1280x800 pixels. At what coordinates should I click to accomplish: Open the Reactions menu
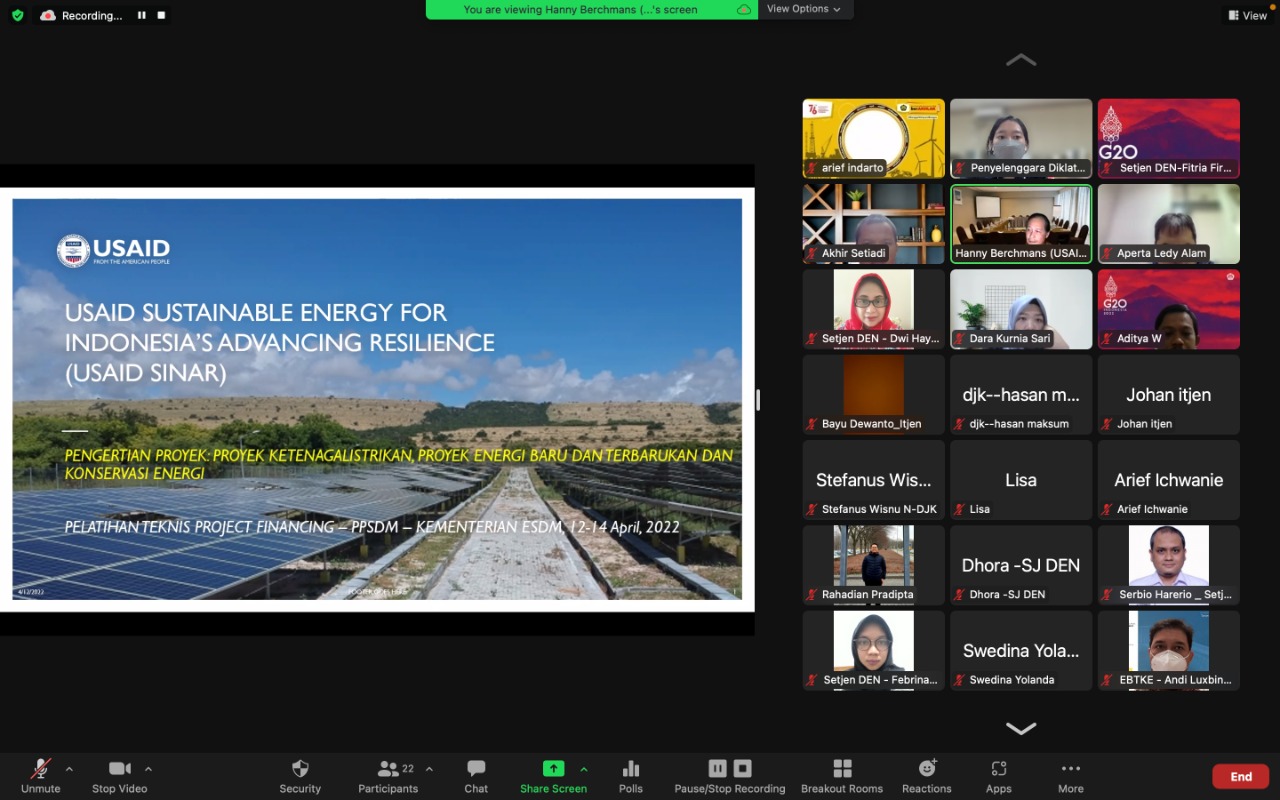pos(927,775)
